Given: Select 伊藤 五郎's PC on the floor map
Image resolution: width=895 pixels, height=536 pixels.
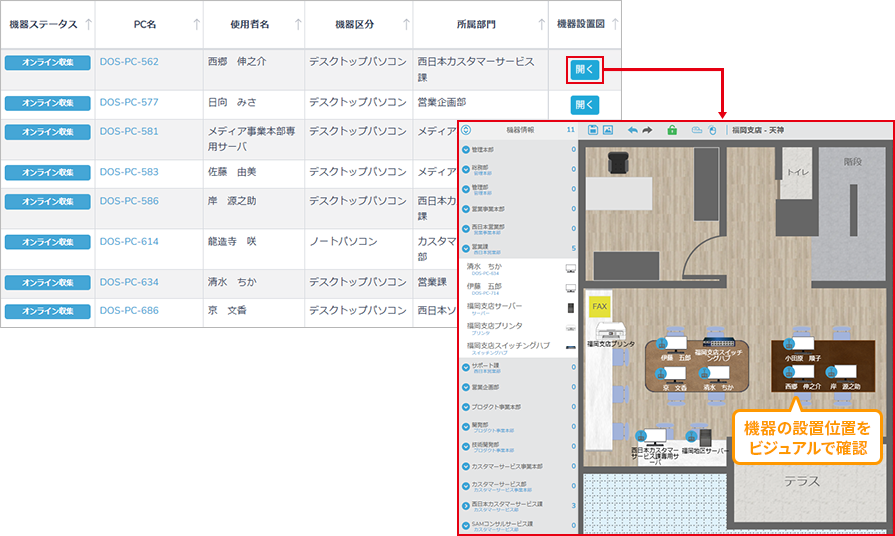Looking at the screenshot, I should [671, 344].
